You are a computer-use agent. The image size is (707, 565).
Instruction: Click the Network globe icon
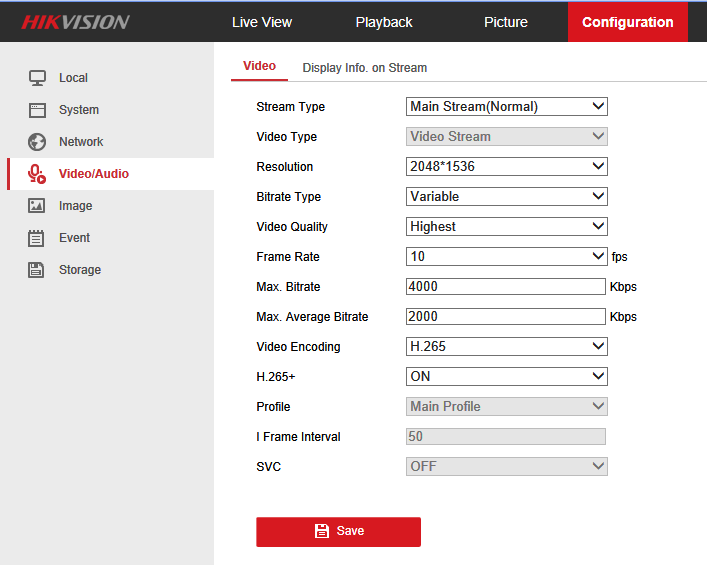pyautogui.click(x=37, y=142)
